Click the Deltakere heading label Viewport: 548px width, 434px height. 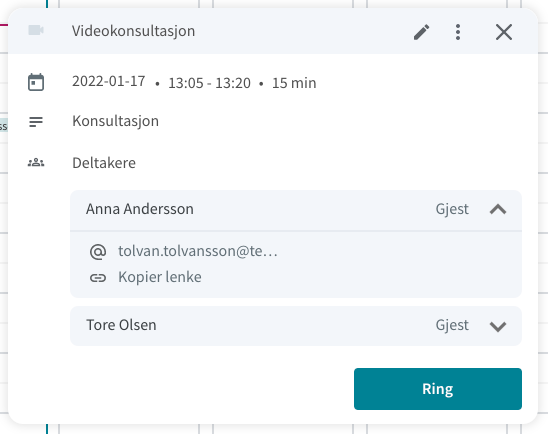104,163
